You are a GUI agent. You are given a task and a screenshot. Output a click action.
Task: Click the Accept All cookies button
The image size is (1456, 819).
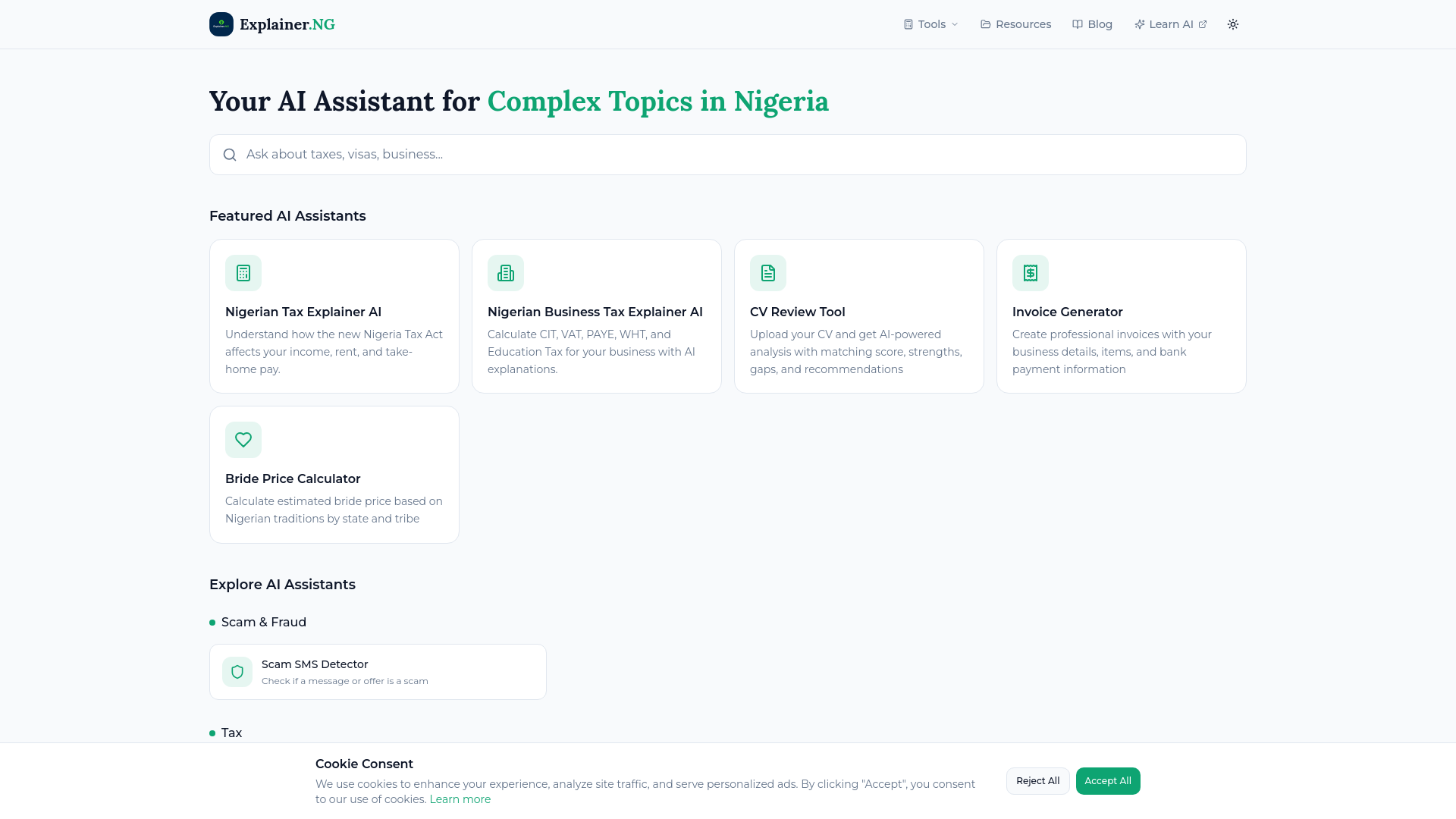[1107, 780]
